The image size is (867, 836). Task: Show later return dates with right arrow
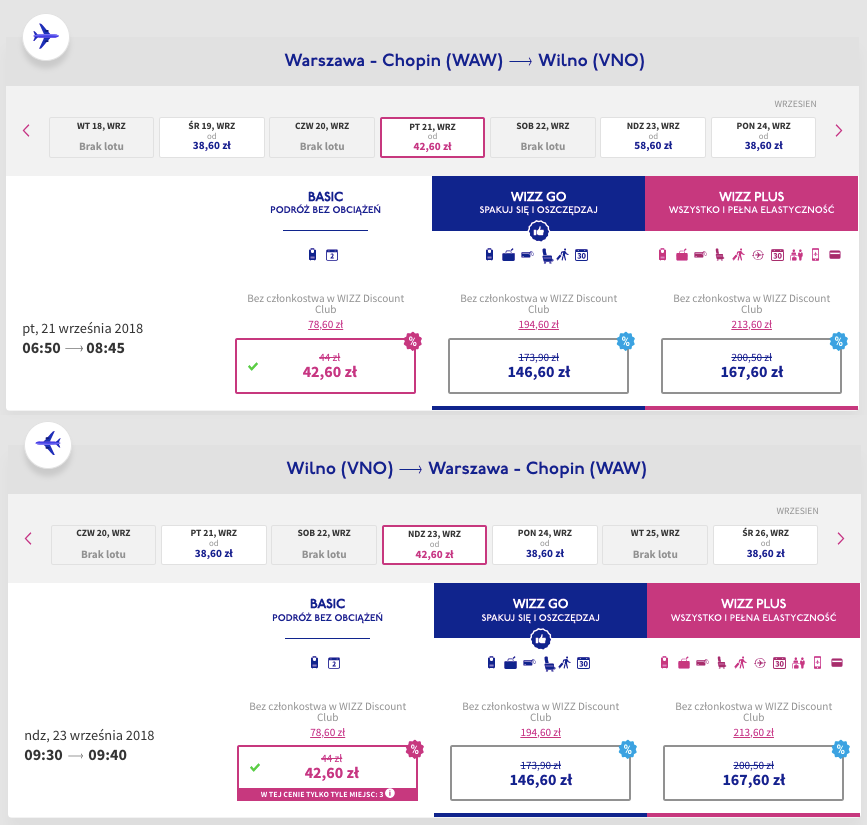pyautogui.click(x=840, y=538)
